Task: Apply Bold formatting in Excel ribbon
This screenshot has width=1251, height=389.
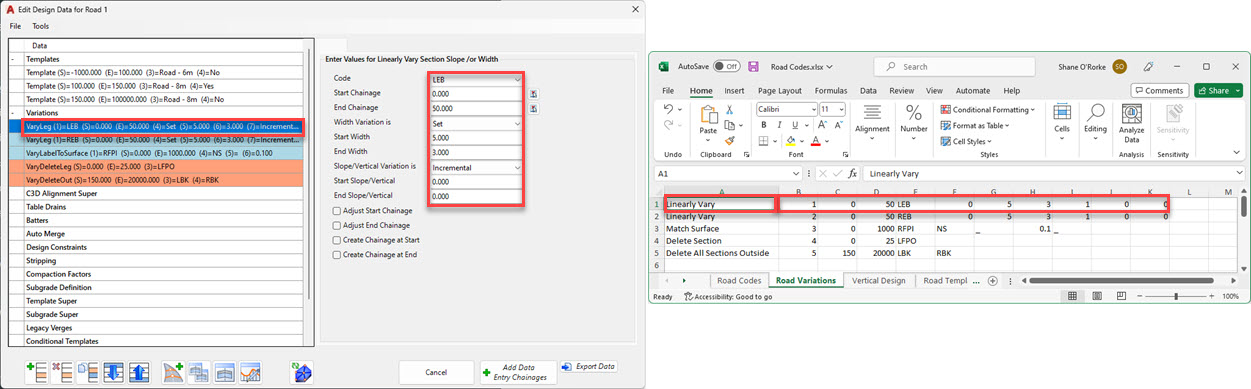Action: 764,125
